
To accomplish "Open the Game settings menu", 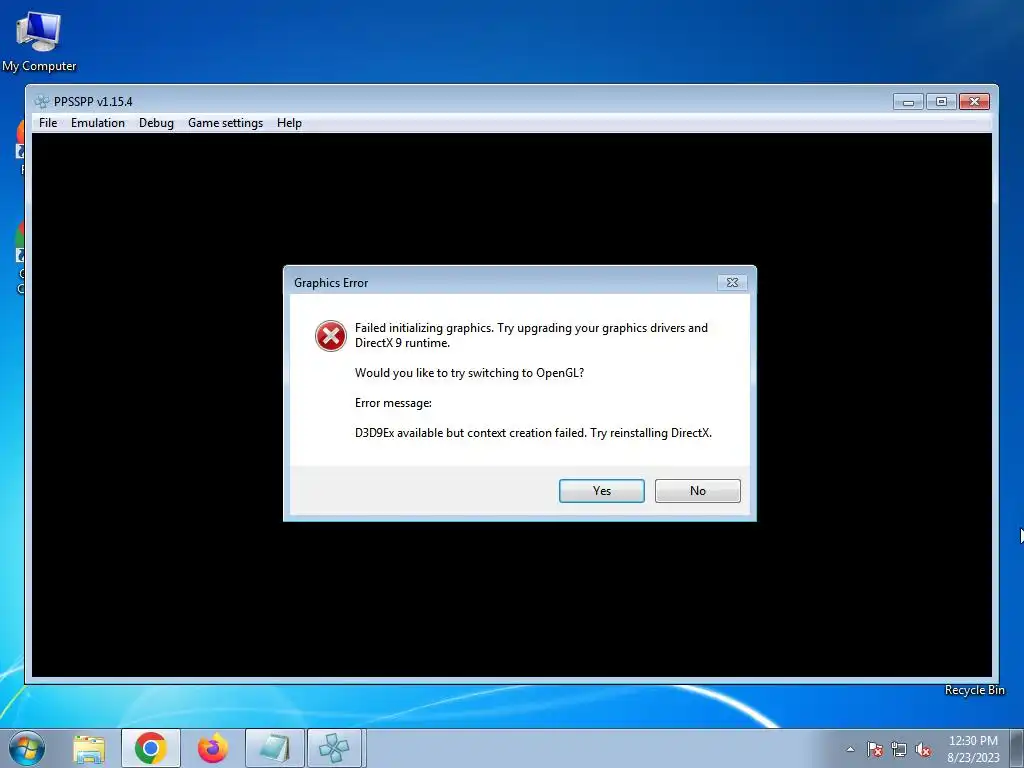I will (225, 123).
